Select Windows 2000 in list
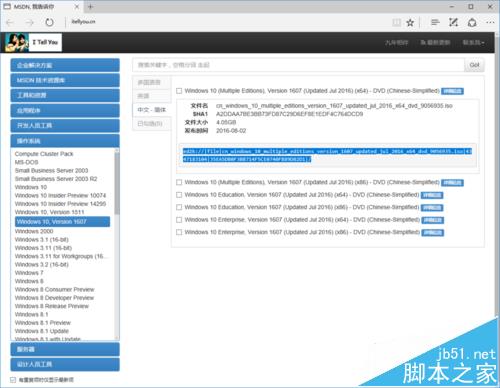The width and height of the screenshot is (500, 388). click(34, 231)
